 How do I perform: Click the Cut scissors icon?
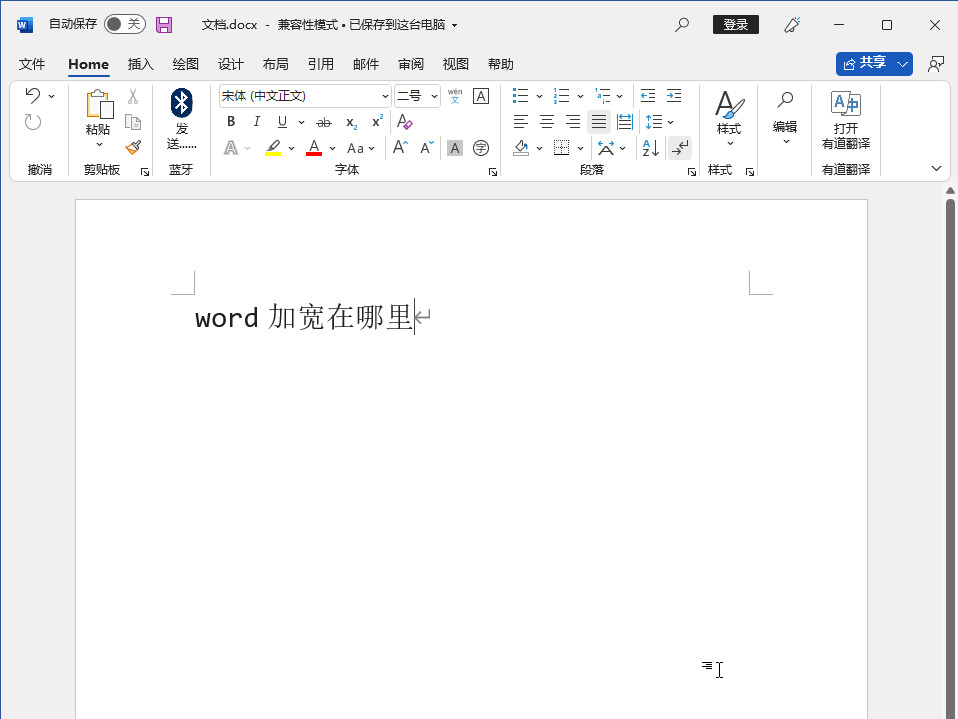click(x=133, y=96)
